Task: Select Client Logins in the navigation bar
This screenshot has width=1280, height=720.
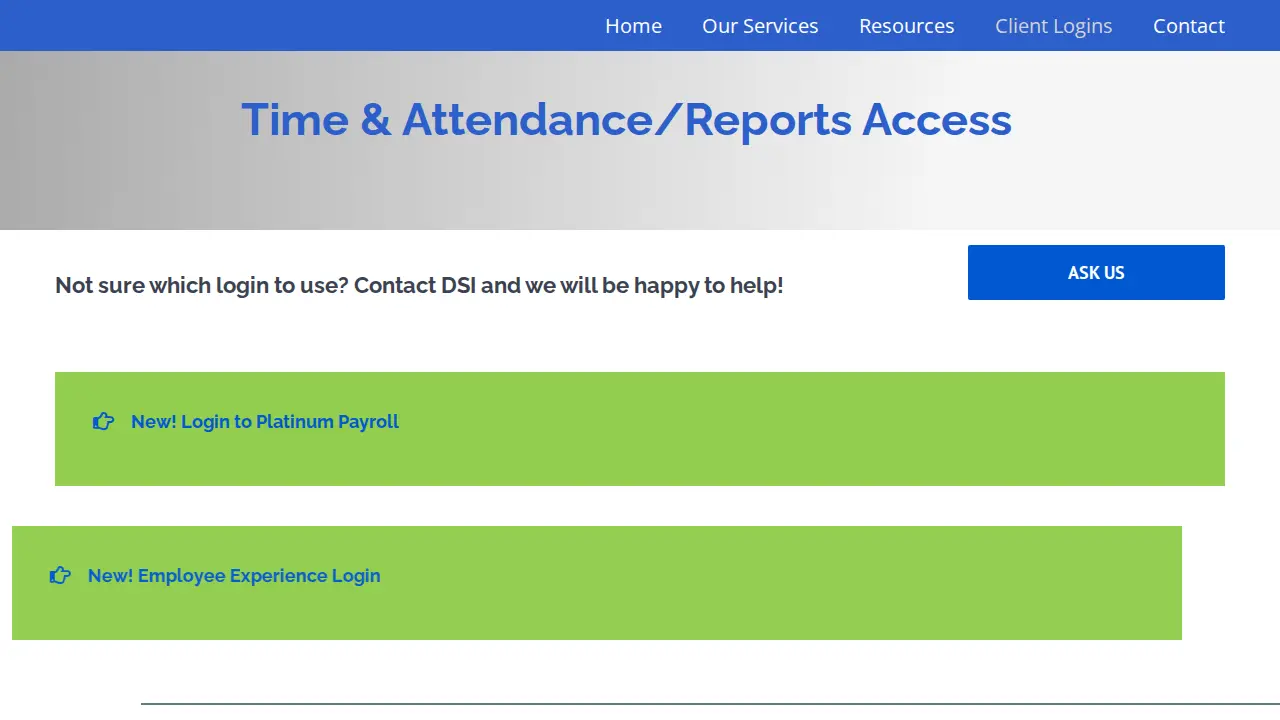Action: pyautogui.click(x=1054, y=26)
